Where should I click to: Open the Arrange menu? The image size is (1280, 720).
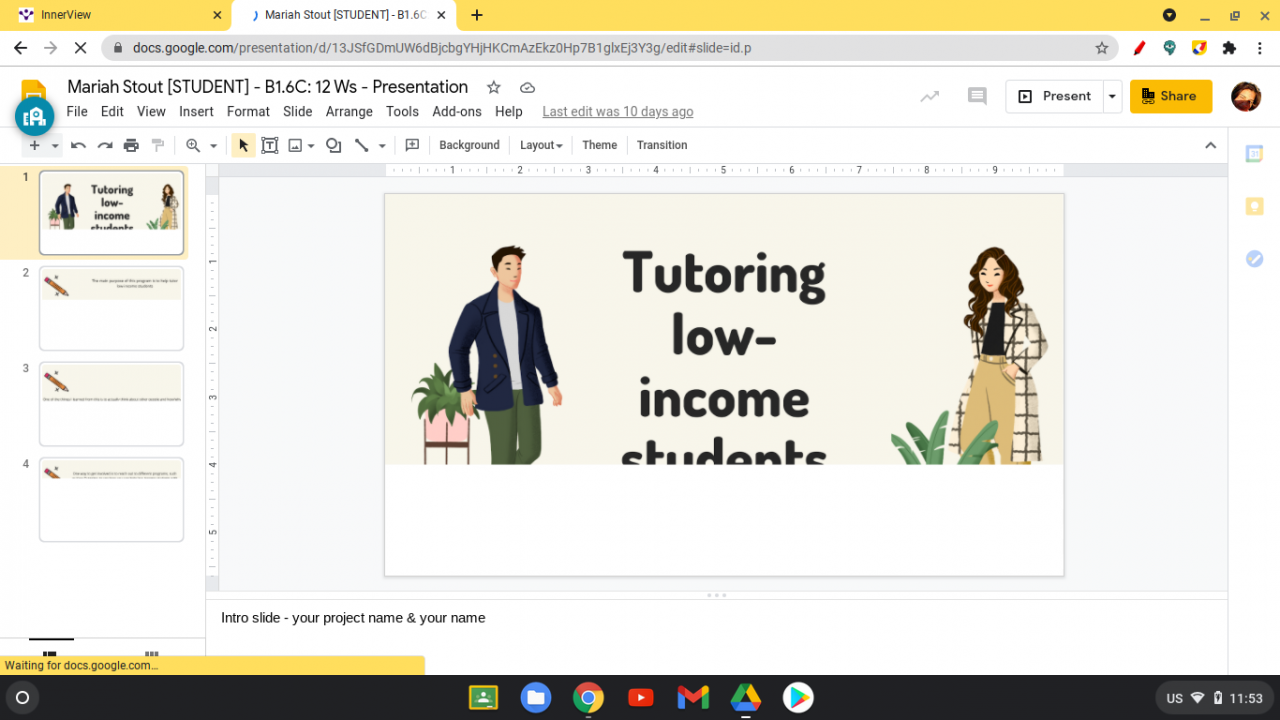(x=349, y=112)
